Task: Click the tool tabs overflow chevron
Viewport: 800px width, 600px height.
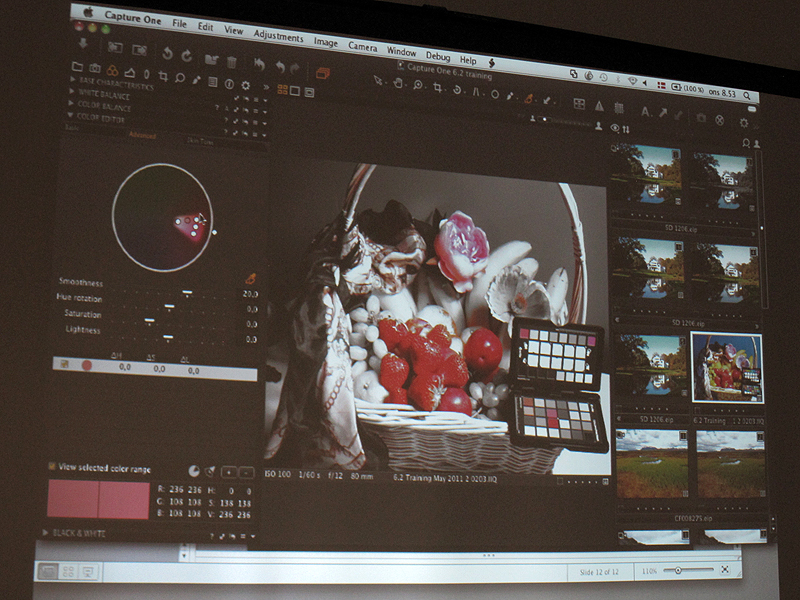Action: tap(266, 87)
